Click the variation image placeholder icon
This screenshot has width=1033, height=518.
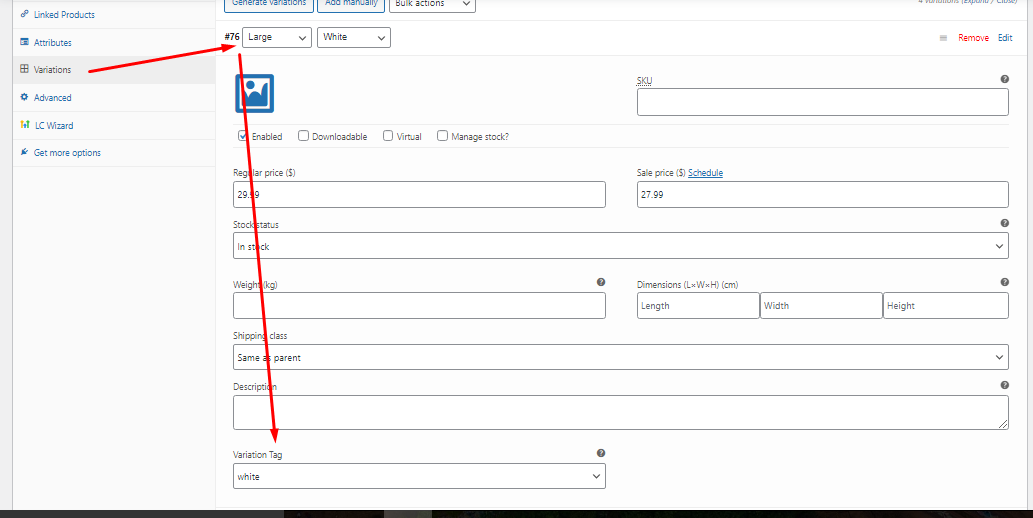[x=254, y=93]
